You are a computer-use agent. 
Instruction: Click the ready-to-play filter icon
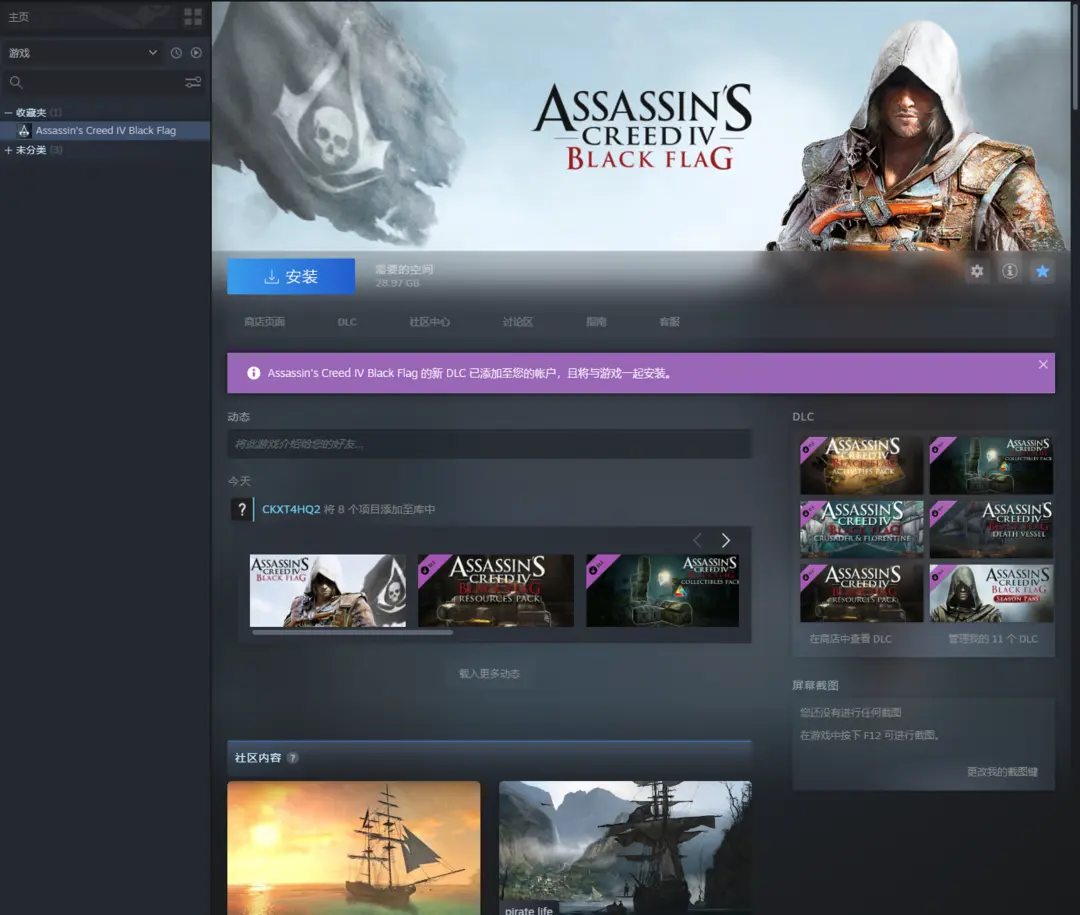click(x=196, y=53)
